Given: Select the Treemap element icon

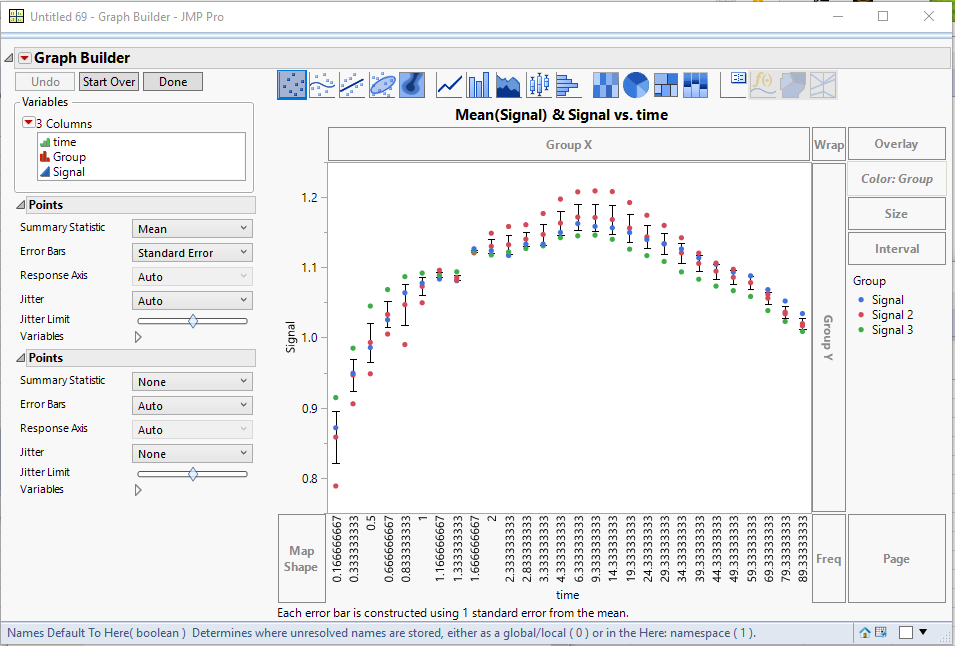Looking at the screenshot, I should coord(663,85).
